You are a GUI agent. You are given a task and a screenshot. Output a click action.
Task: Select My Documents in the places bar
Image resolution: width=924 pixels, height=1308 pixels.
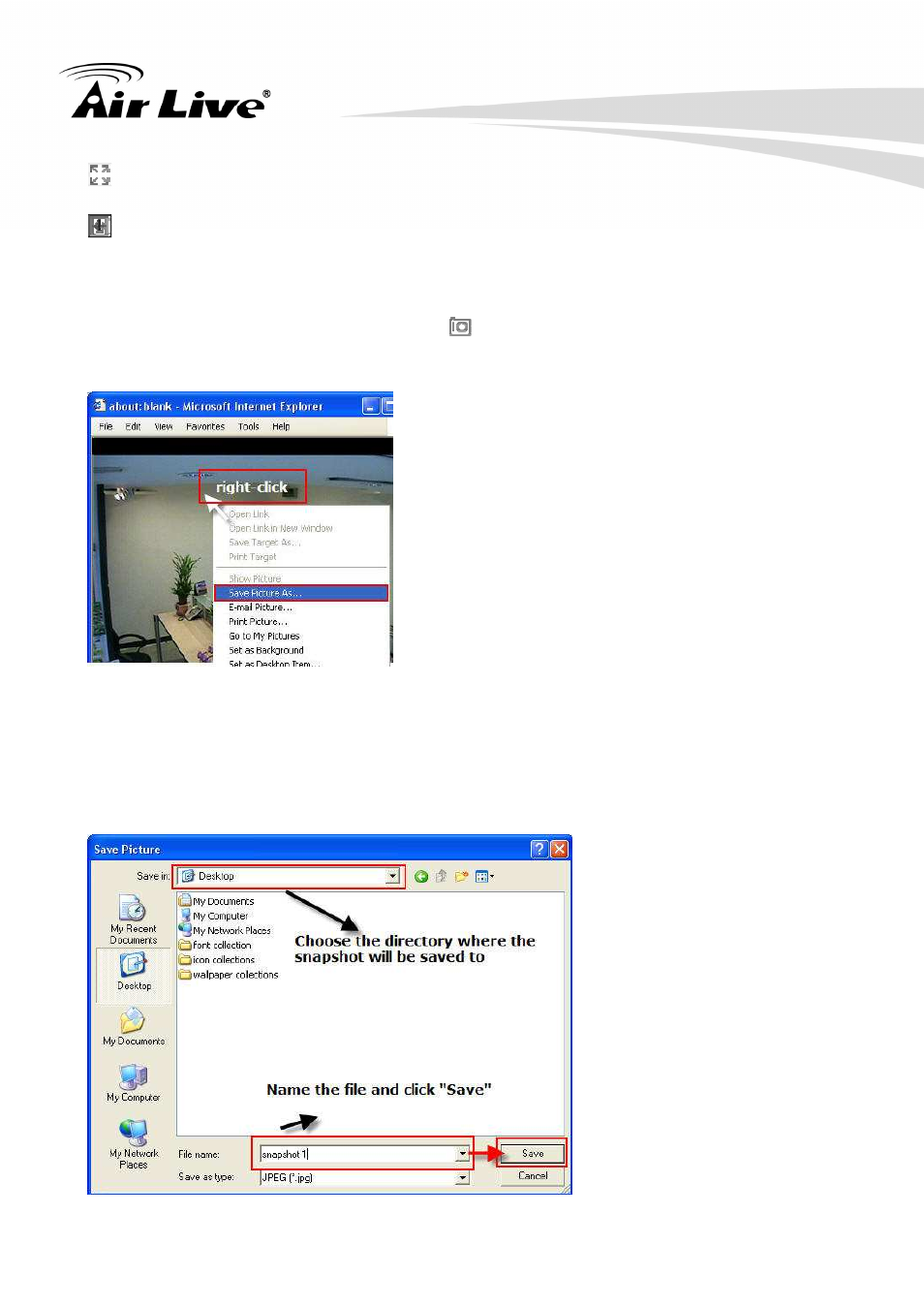pyautogui.click(x=134, y=1027)
